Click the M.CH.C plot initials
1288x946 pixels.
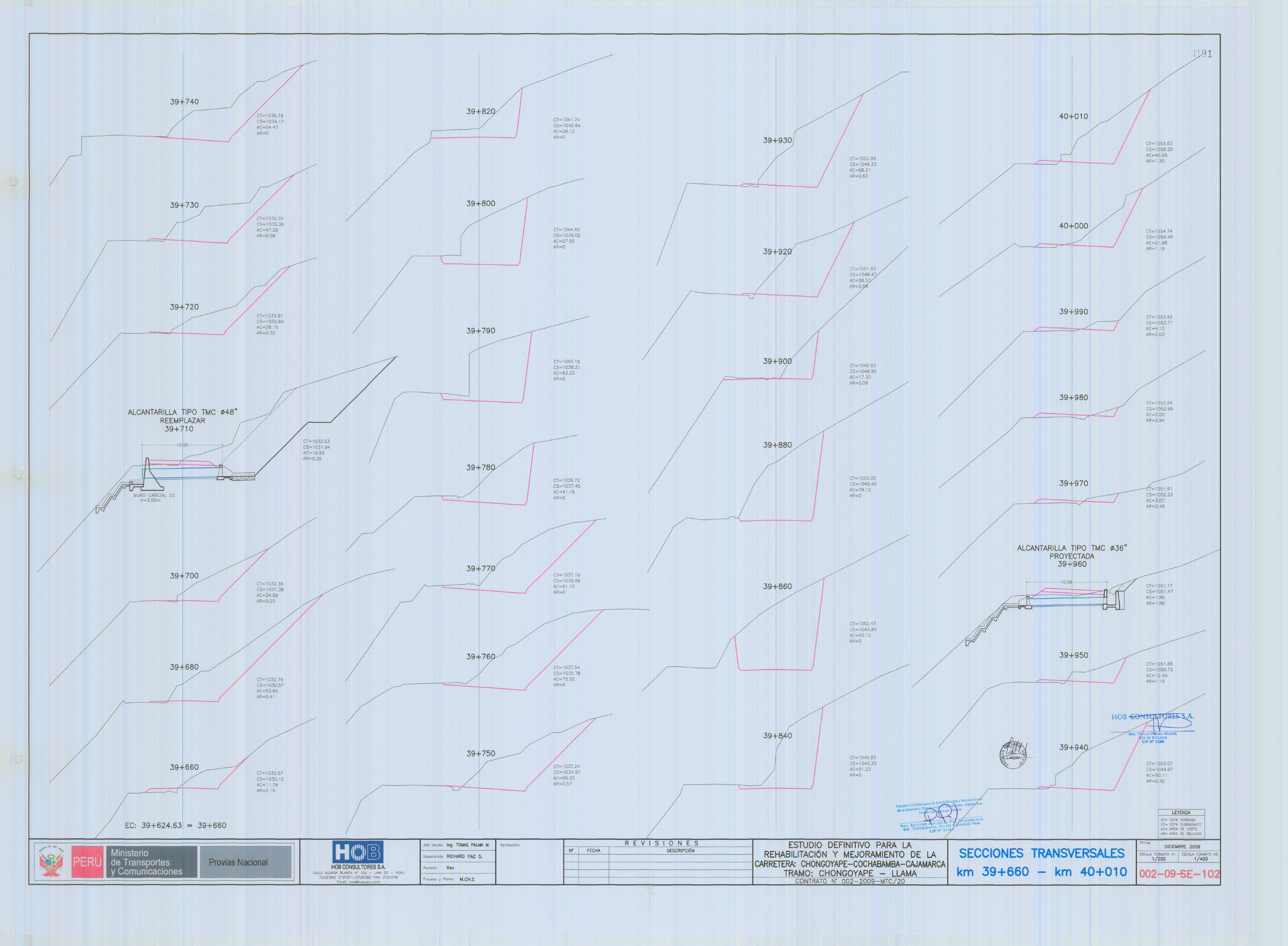click(x=467, y=879)
